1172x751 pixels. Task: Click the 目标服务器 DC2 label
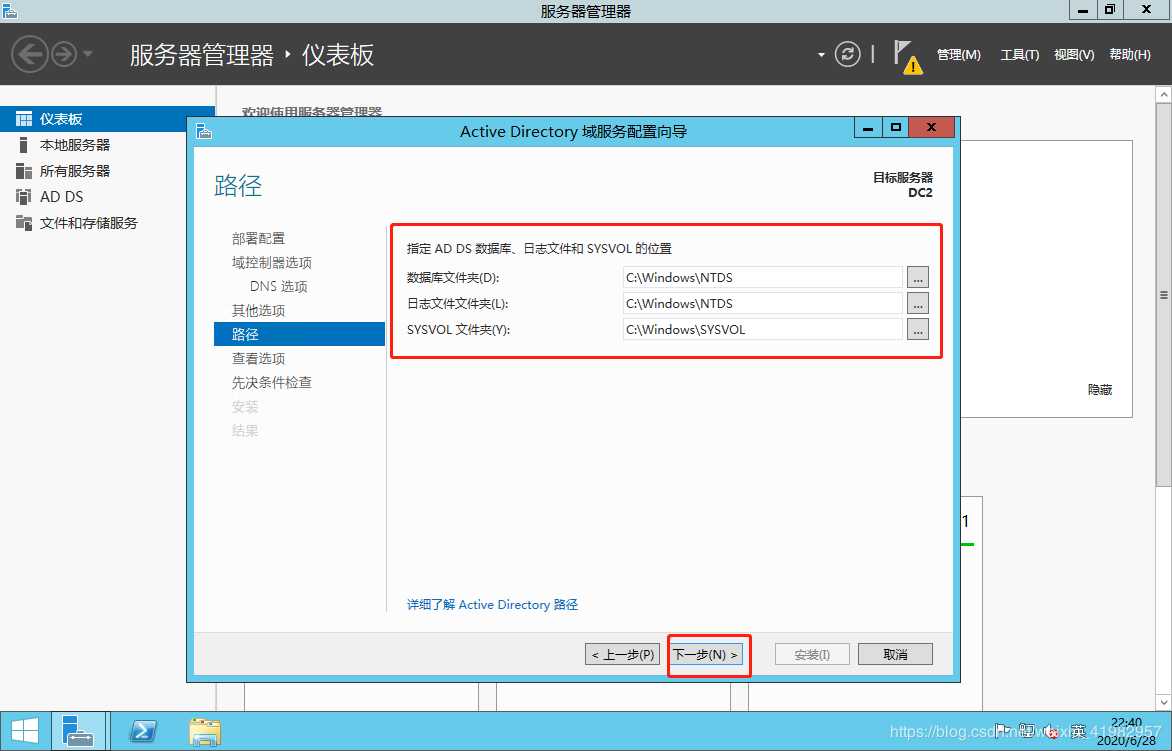pyautogui.click(x=903, y=185)
